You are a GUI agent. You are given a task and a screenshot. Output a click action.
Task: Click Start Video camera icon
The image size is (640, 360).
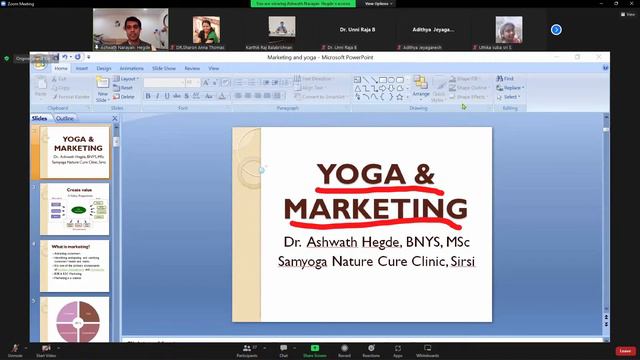(46, 350)
